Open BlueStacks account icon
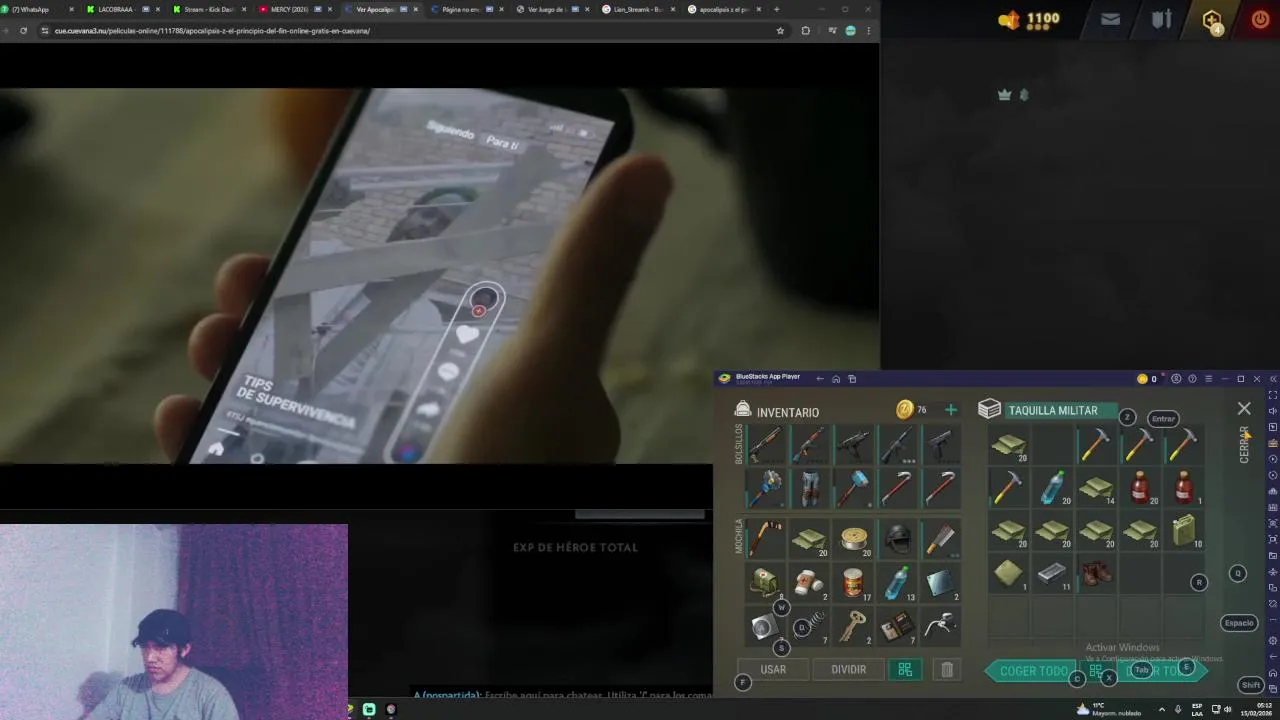 point(1176,379)
